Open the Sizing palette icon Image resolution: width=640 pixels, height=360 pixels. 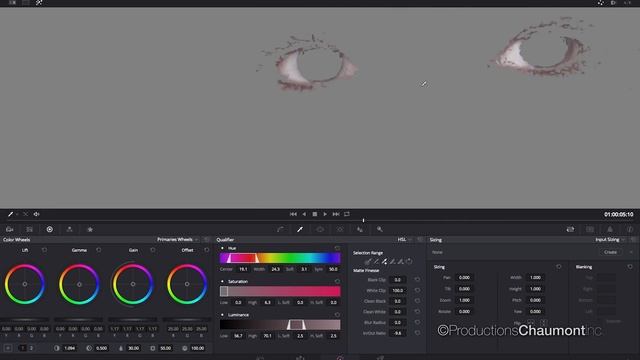570,229
